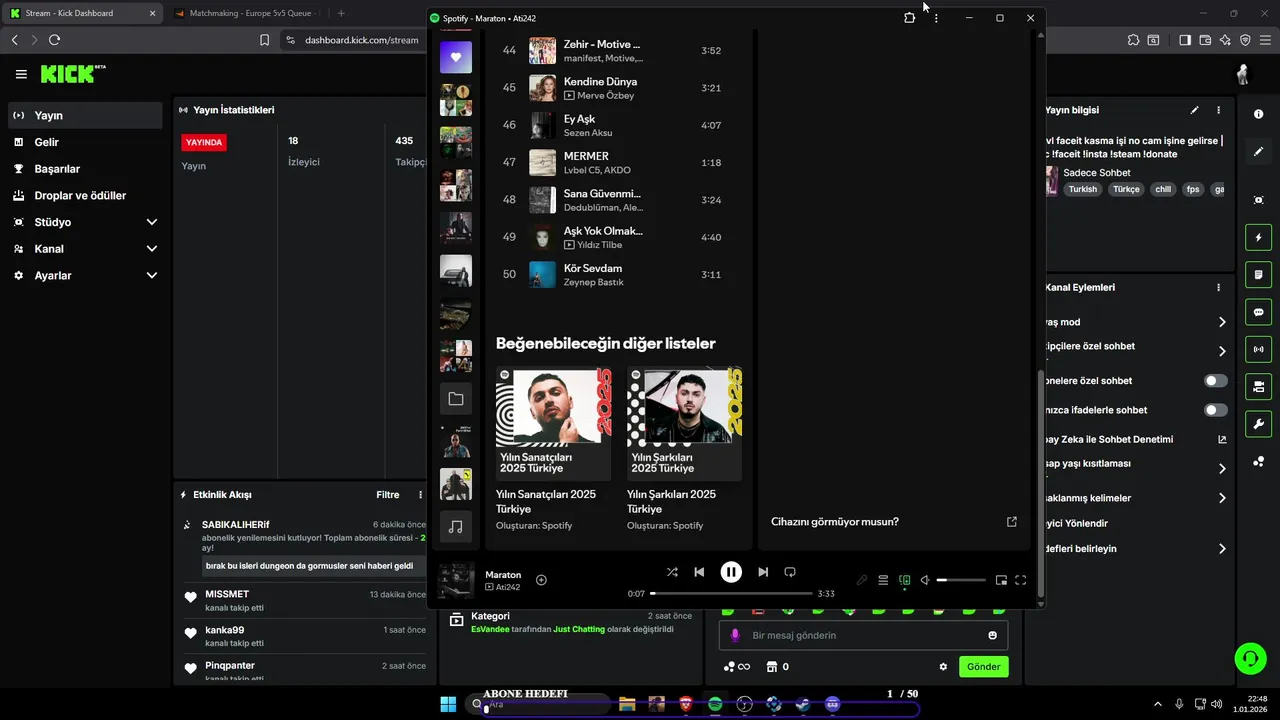Expand Stüdyo section in sidebar

(x=152, y=222)
